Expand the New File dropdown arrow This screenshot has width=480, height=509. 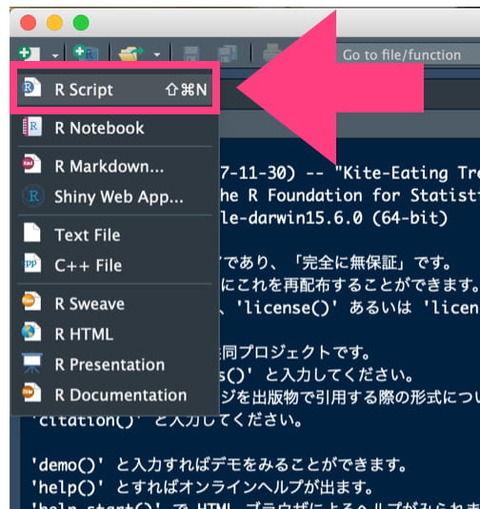[55, 55]
